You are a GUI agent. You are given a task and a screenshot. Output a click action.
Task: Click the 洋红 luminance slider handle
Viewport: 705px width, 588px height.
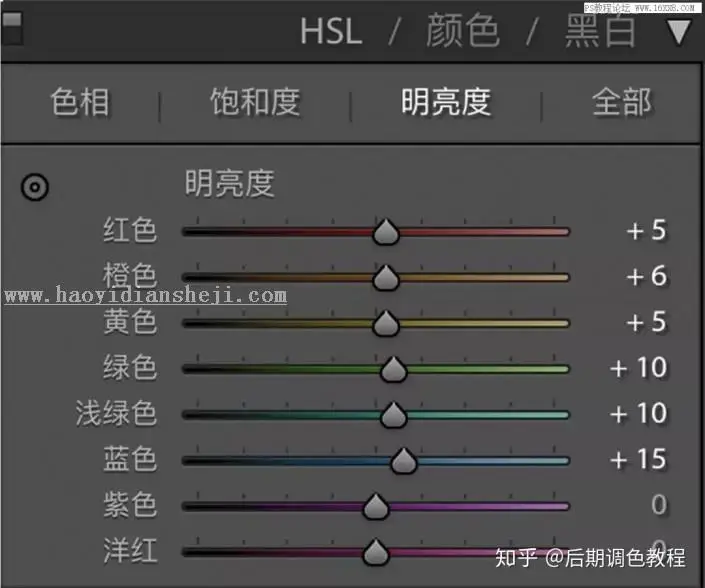[376, 552]
